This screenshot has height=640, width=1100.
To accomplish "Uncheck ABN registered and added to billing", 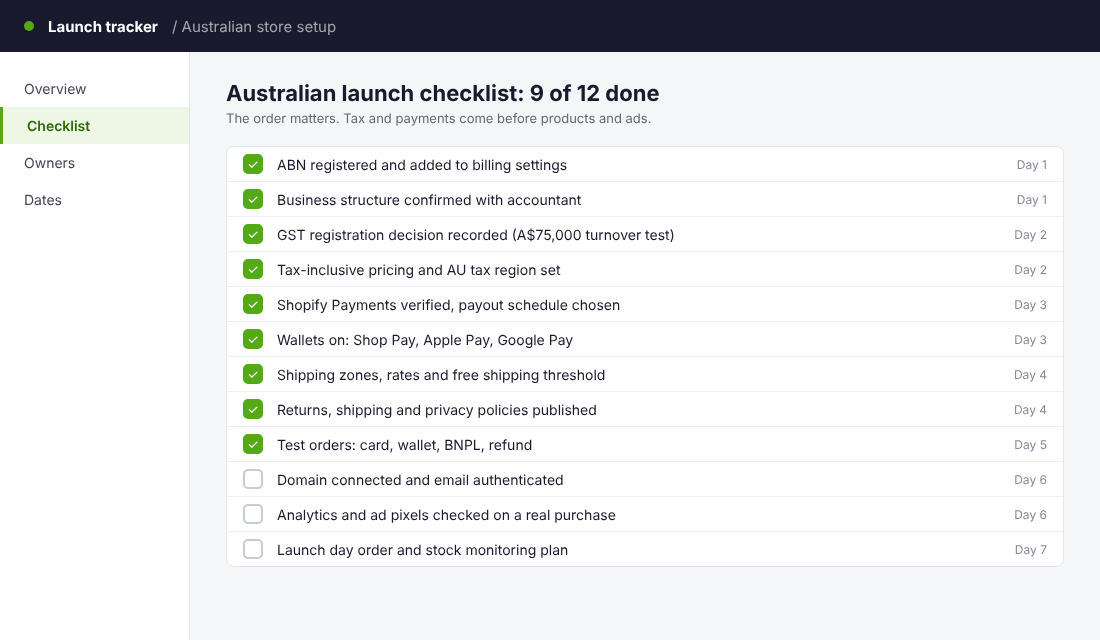I will 253,164.
